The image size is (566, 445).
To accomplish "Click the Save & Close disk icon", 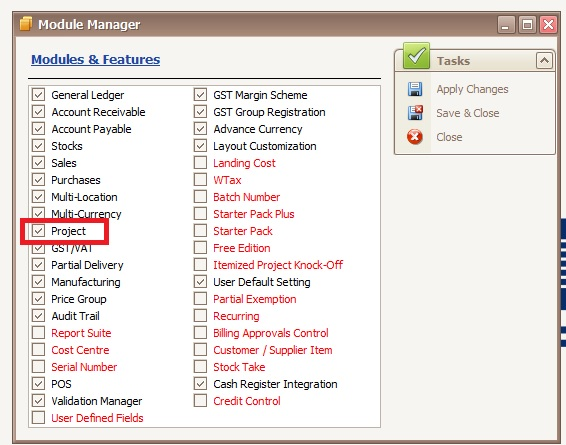I will pos(415,113).
